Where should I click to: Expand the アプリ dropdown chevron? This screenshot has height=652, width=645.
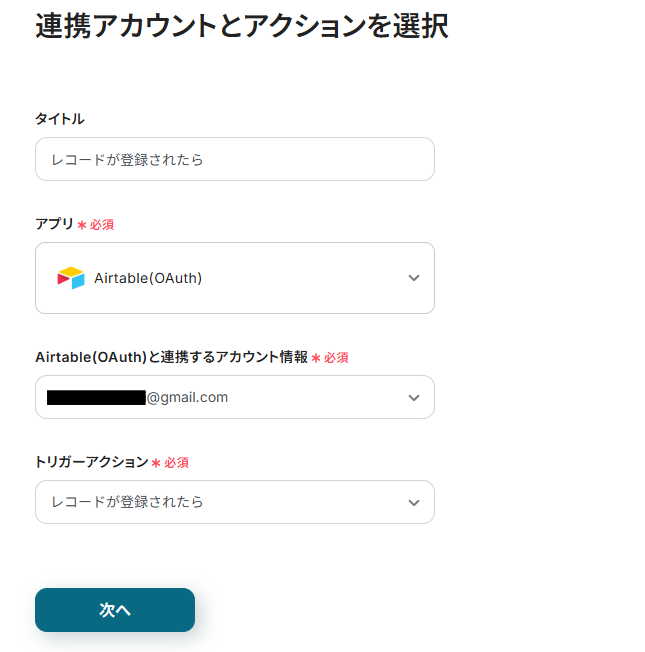(414, 278)
